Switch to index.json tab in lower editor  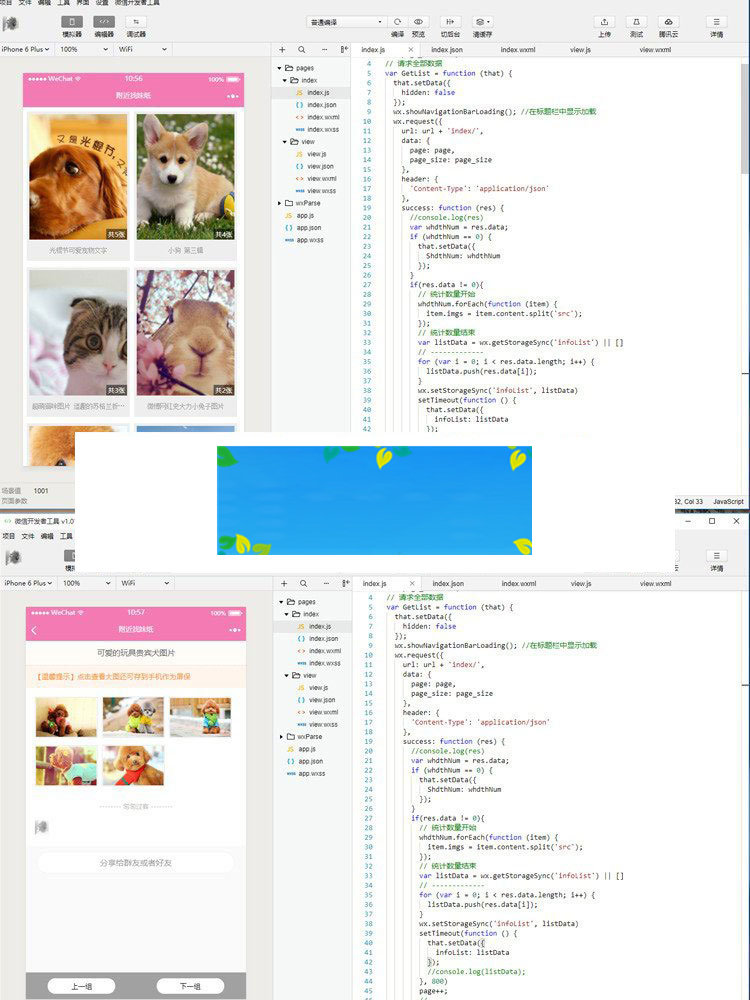(x=448, y=583)
